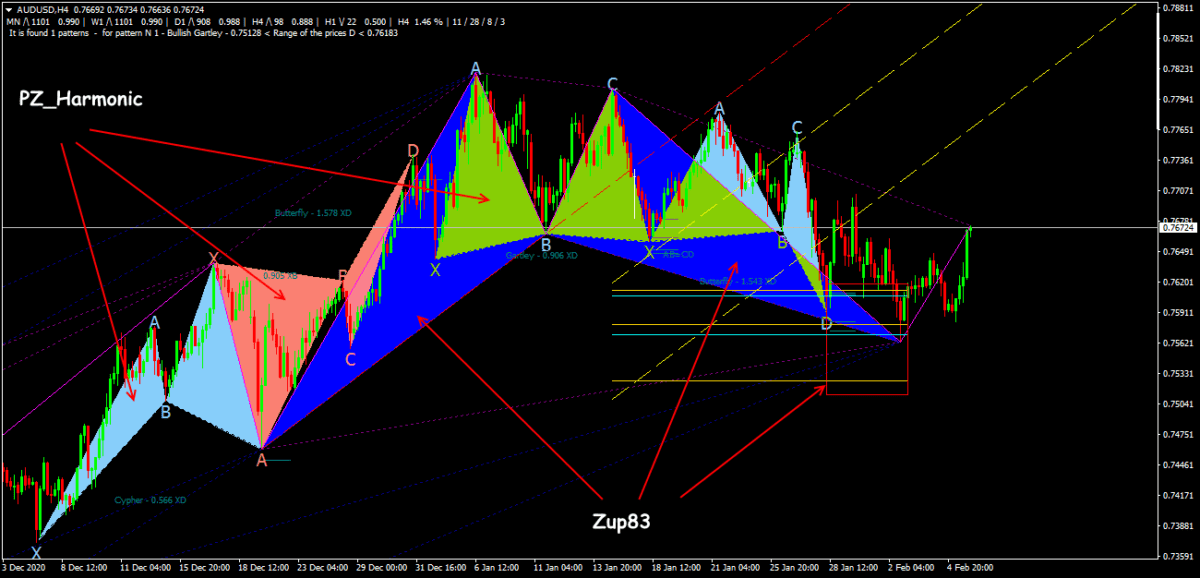This screenshot has height=578, width=1200.
Task: Click the orange C point label
Action: [x=350, y=359]
